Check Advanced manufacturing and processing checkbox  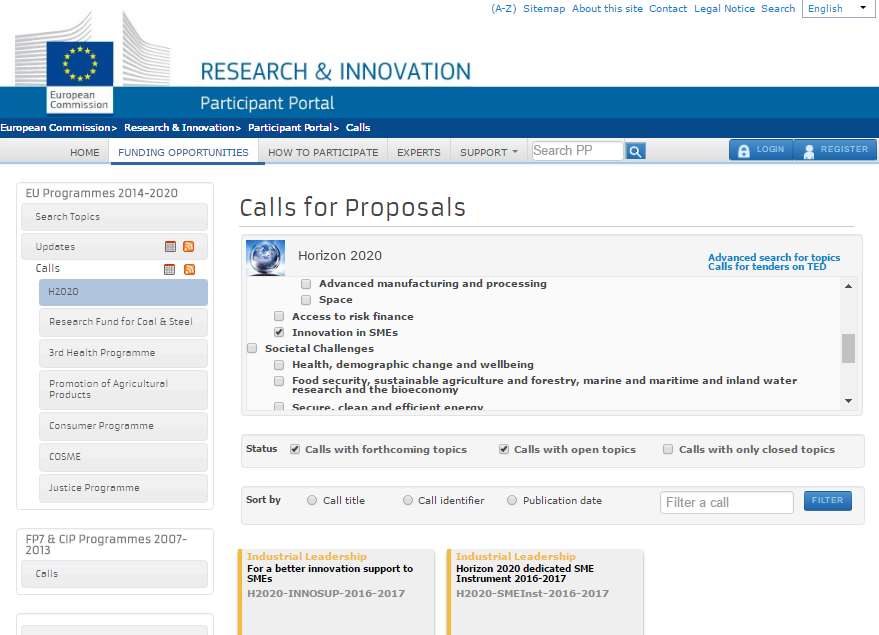coord(306,284)
